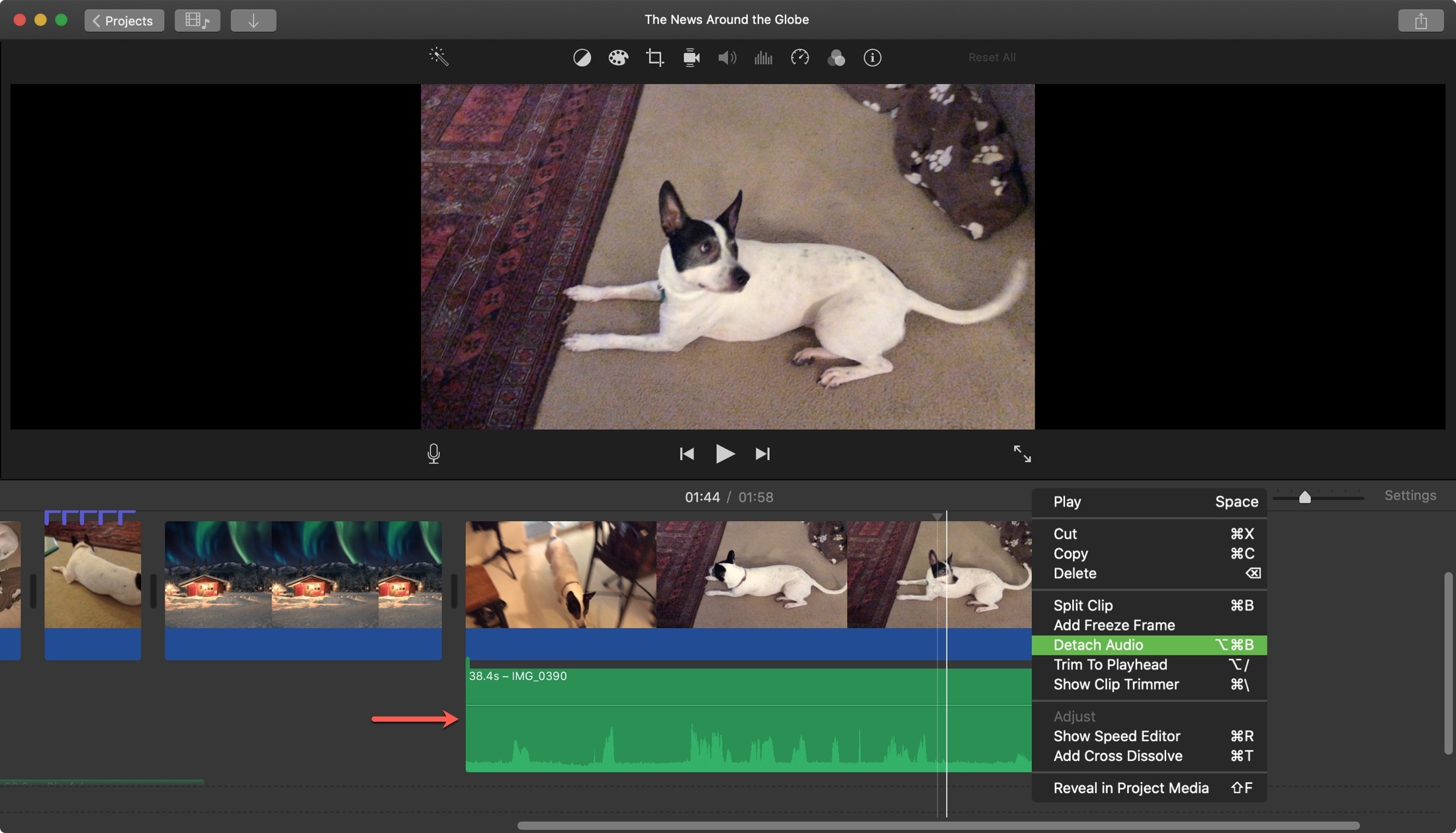Screen dimensions: 1456x833
Task: Choose Play from context menu
Action: click(x=1149, y=502)
